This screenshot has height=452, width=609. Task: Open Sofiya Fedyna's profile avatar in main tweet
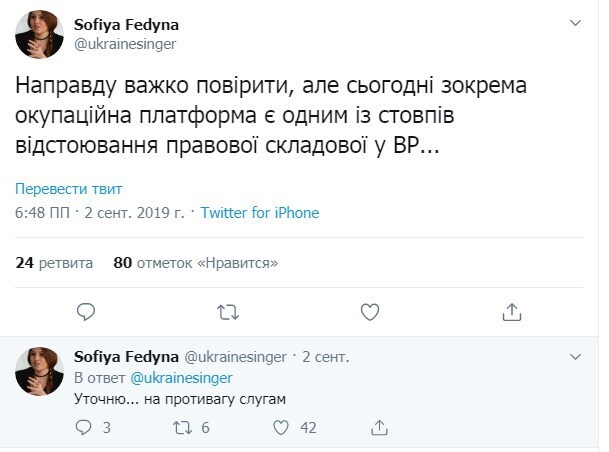(39, 35)
